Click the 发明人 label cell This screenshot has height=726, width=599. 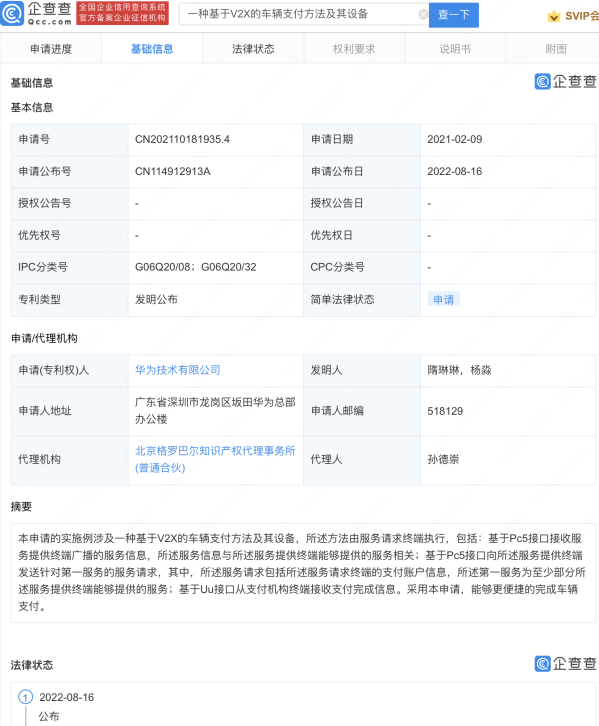point(362,370)
